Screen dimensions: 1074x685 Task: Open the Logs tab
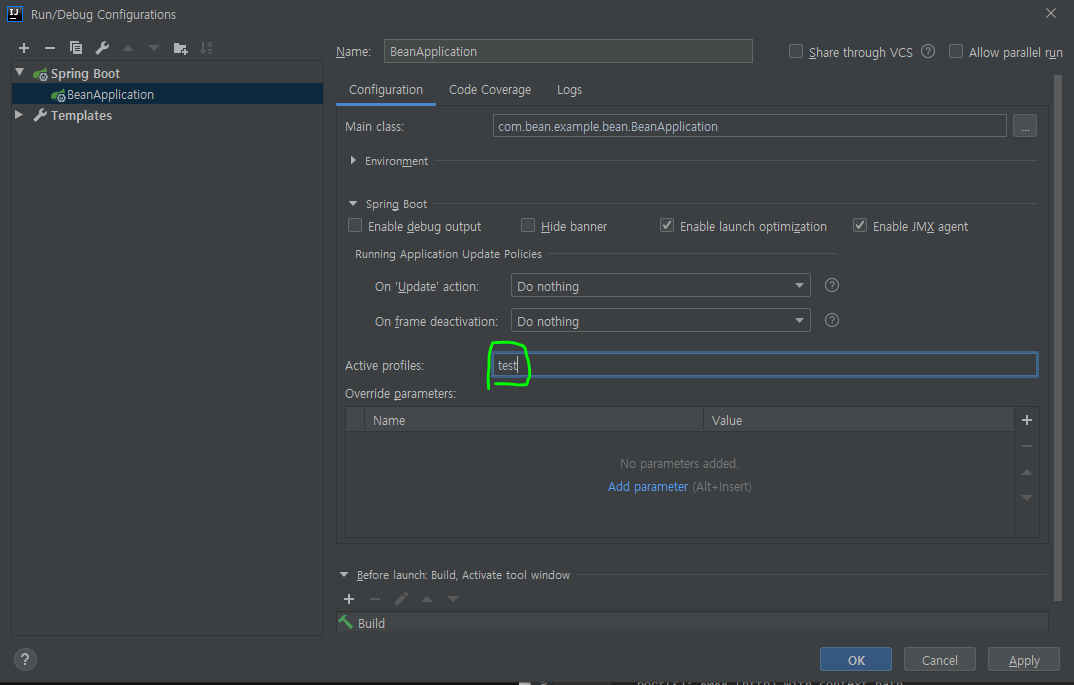[569, 90]
